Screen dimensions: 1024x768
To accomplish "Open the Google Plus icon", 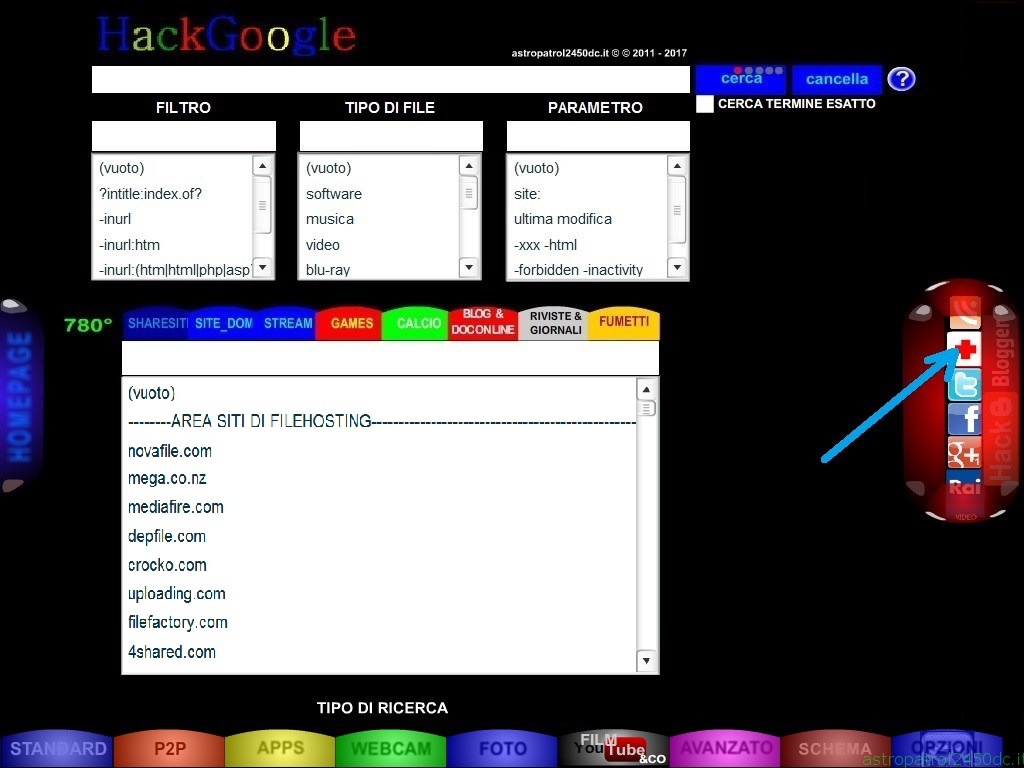I will point(965,453).
